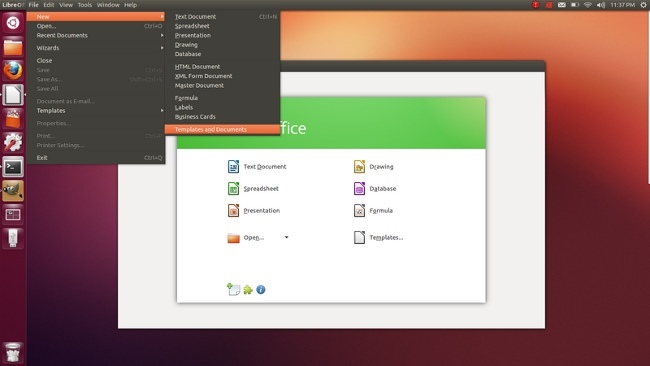Click the highlighted New menu entry
This screenshot has width=650, height=366.
[x=96, y=17]
